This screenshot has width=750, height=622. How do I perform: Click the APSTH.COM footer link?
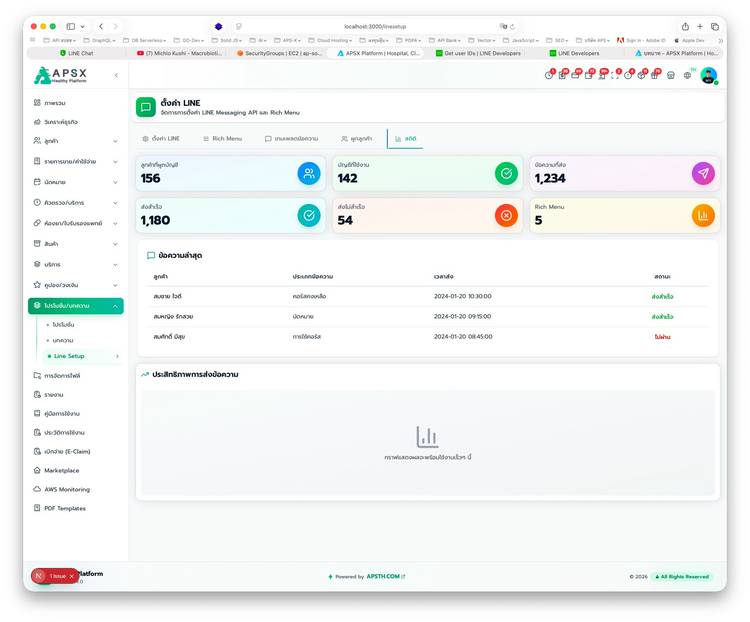click(385, 576)
